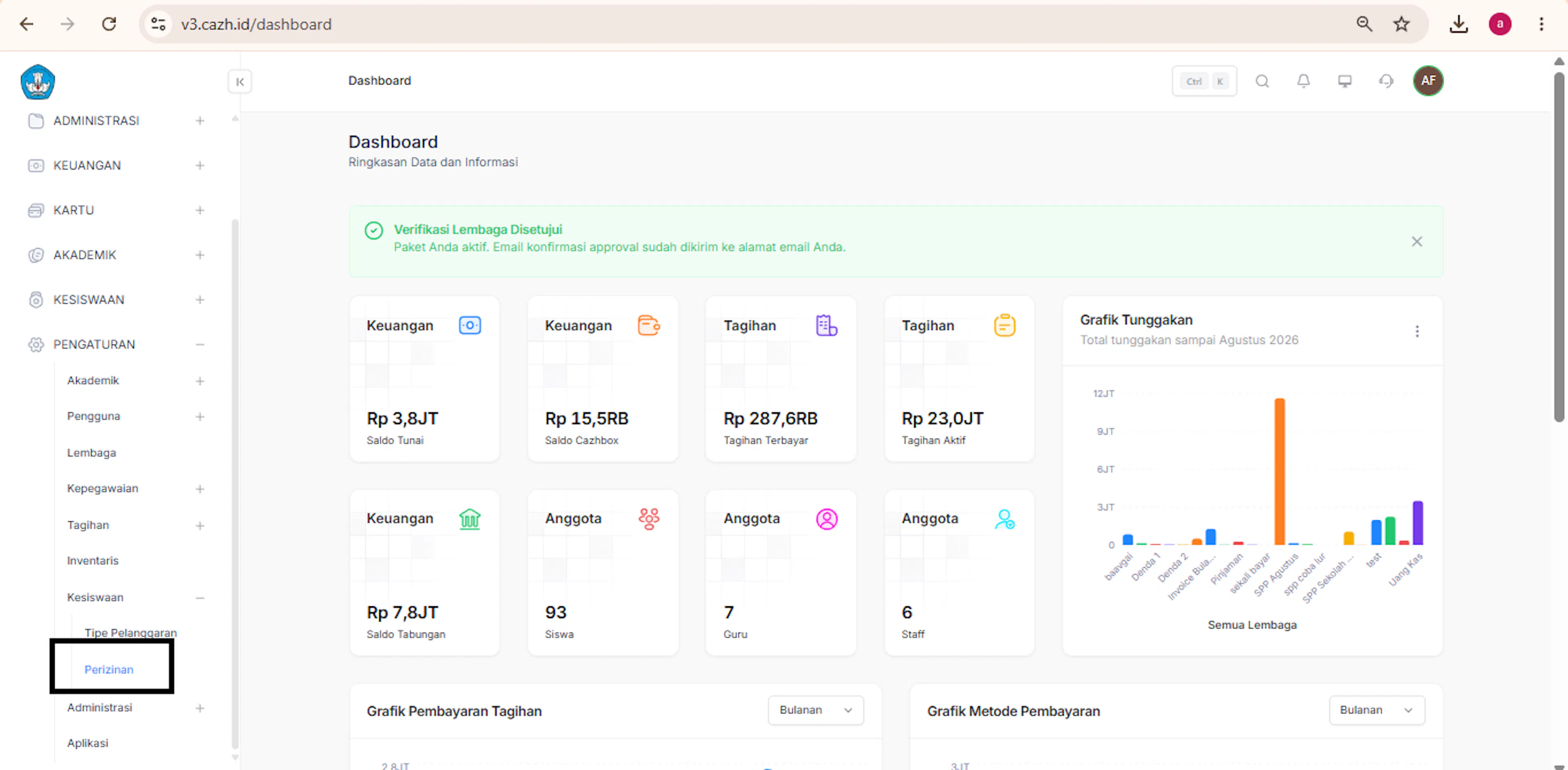Viewport: 1568px width, 770px height.
Task: Click the purple Uang Kas bar
Action: (x=1418, y=523)
